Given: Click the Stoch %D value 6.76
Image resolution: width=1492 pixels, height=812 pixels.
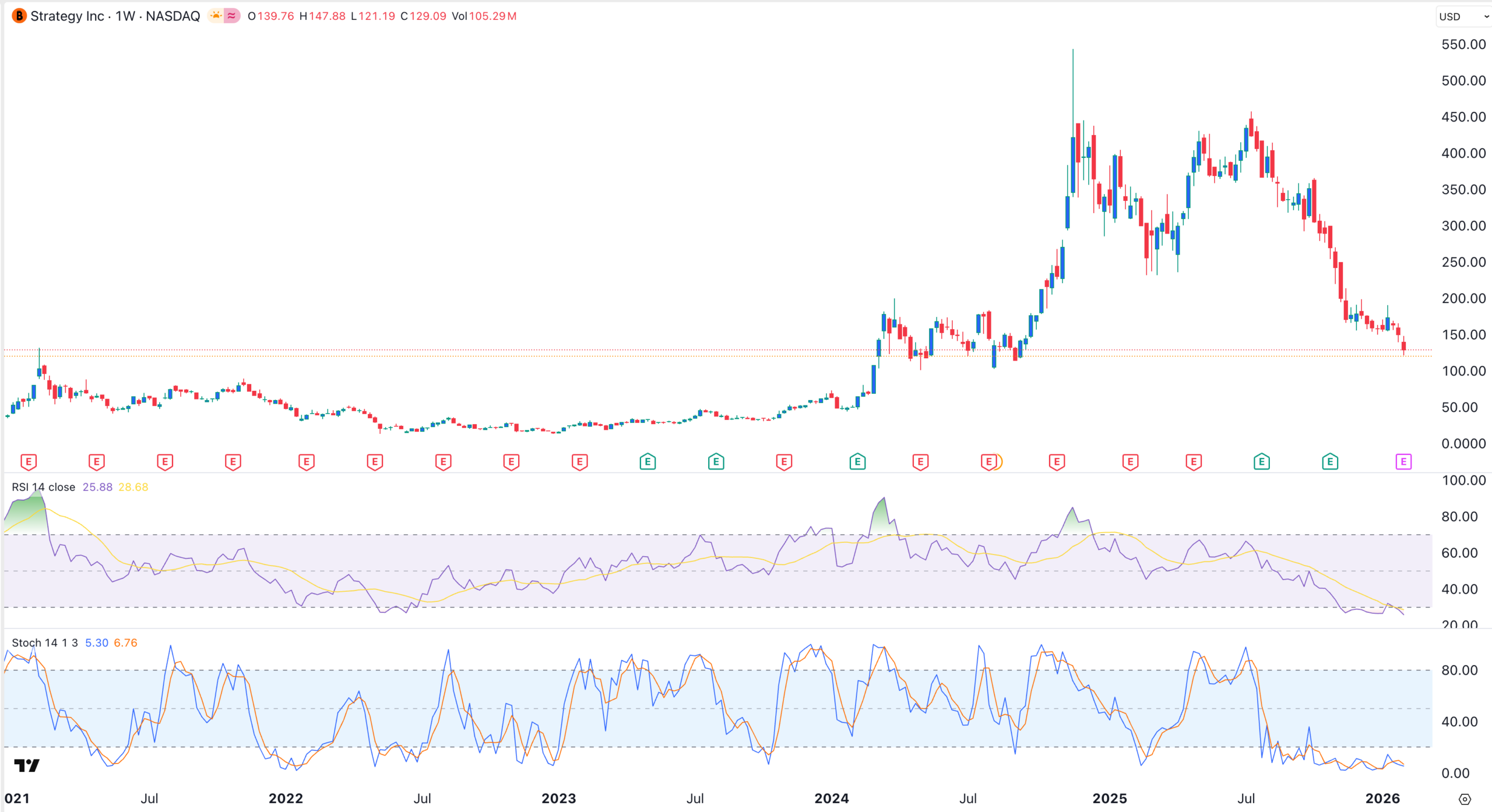Looking at the screenshot, I should coord(126,642).
